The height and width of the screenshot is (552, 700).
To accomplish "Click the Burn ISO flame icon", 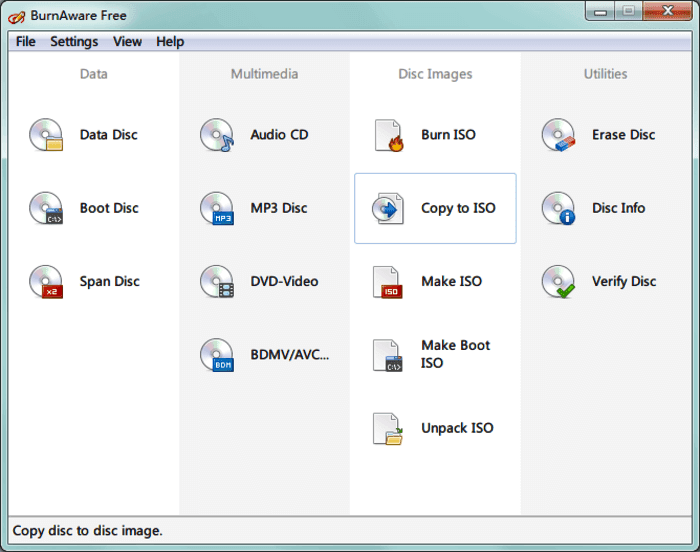I will [x=388, y=135].
